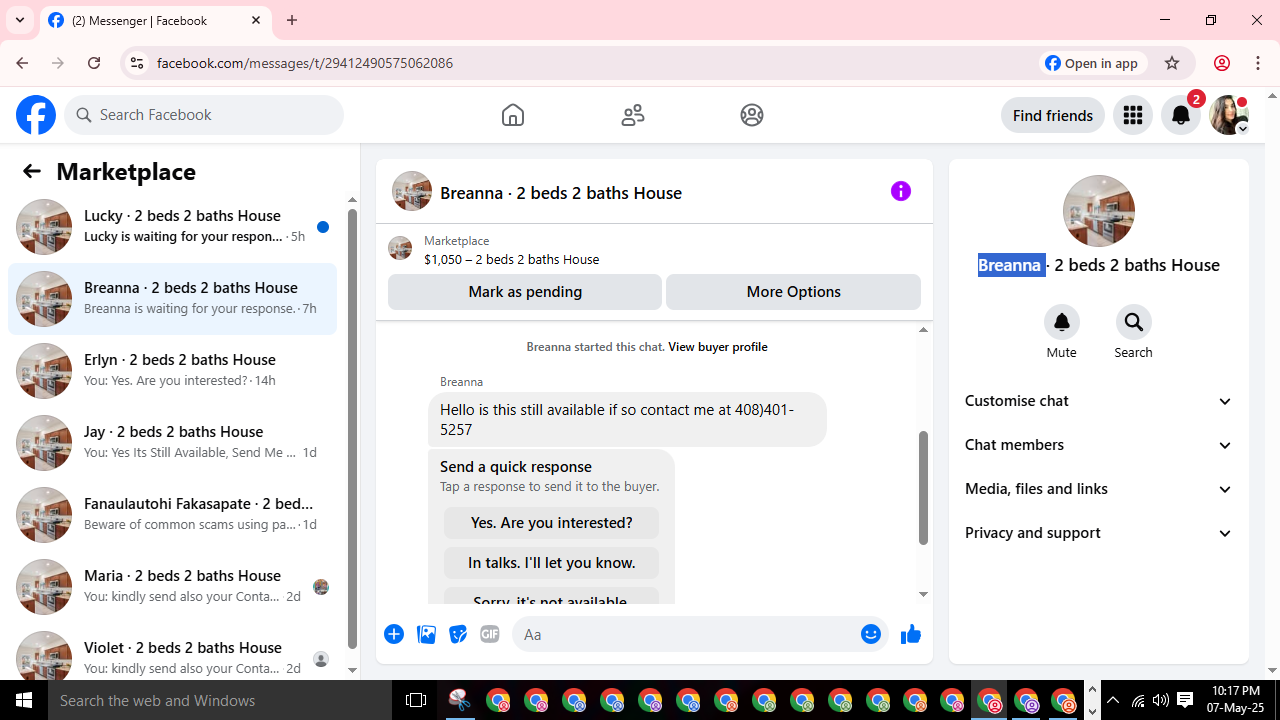The image size is (1280, 720).
Task: Open conversation information purple icon
Action: 901,191
